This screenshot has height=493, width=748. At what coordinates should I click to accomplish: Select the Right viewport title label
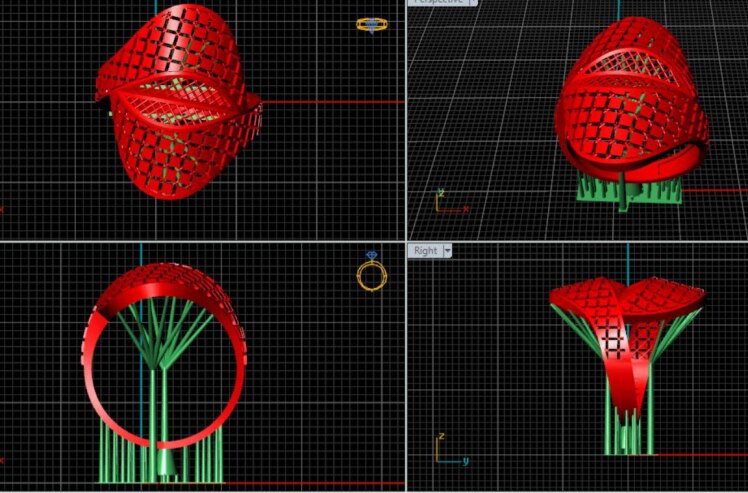tap(425, 251)
